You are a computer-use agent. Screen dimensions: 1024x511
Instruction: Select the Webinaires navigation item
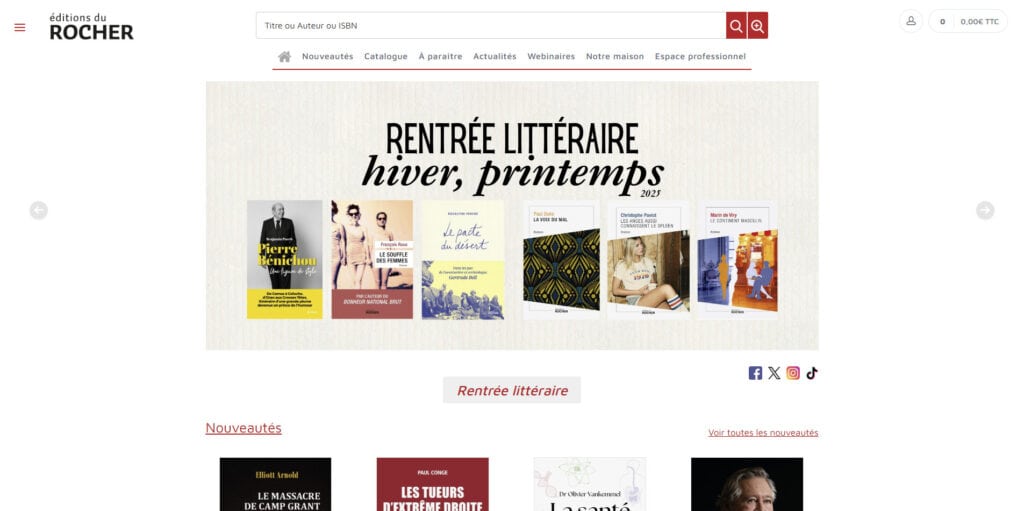(x=551, y=56)
